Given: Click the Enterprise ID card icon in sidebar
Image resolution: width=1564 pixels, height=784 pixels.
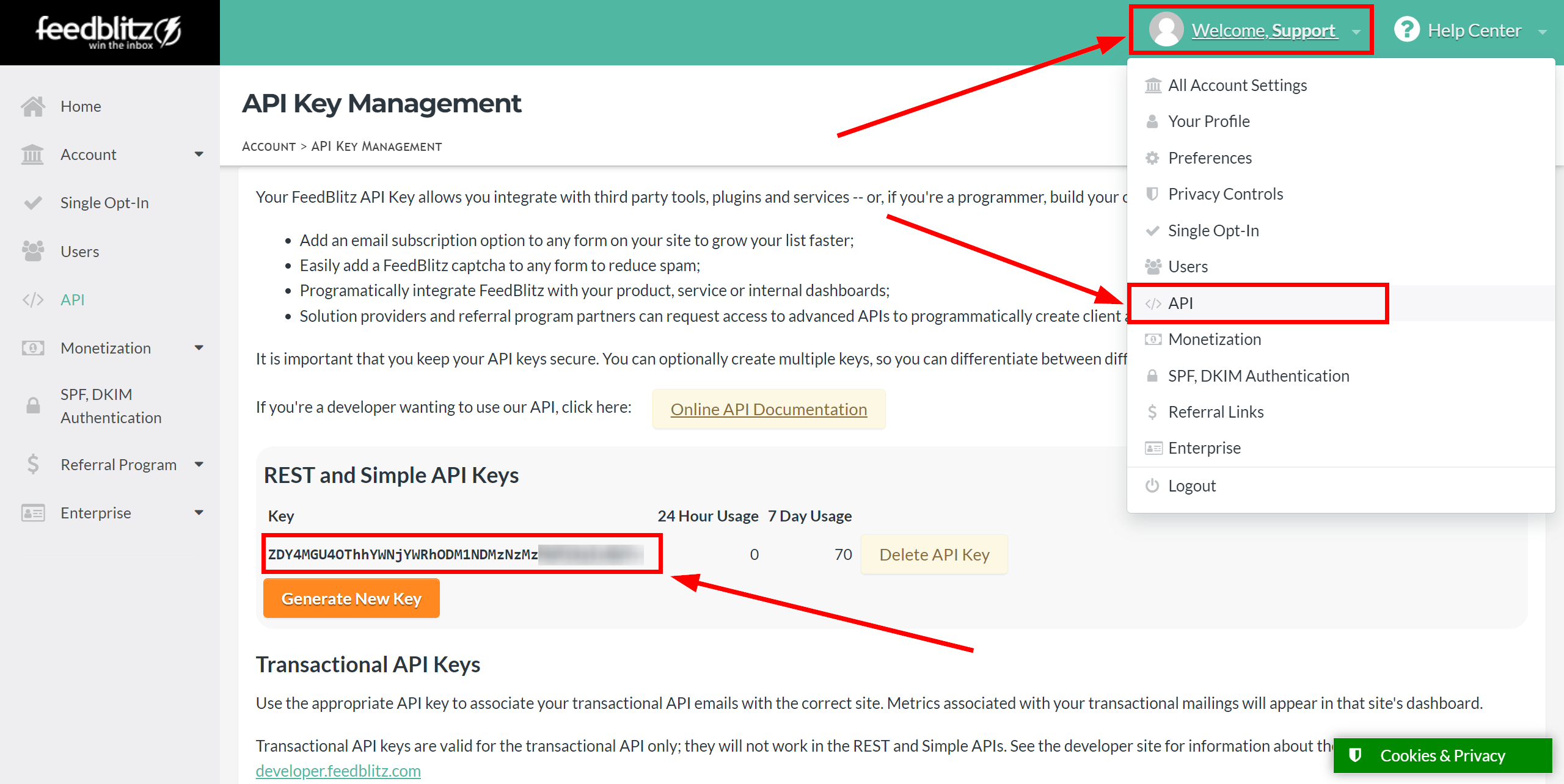Looking at the screenshot, I should click(x=33, y=513).
